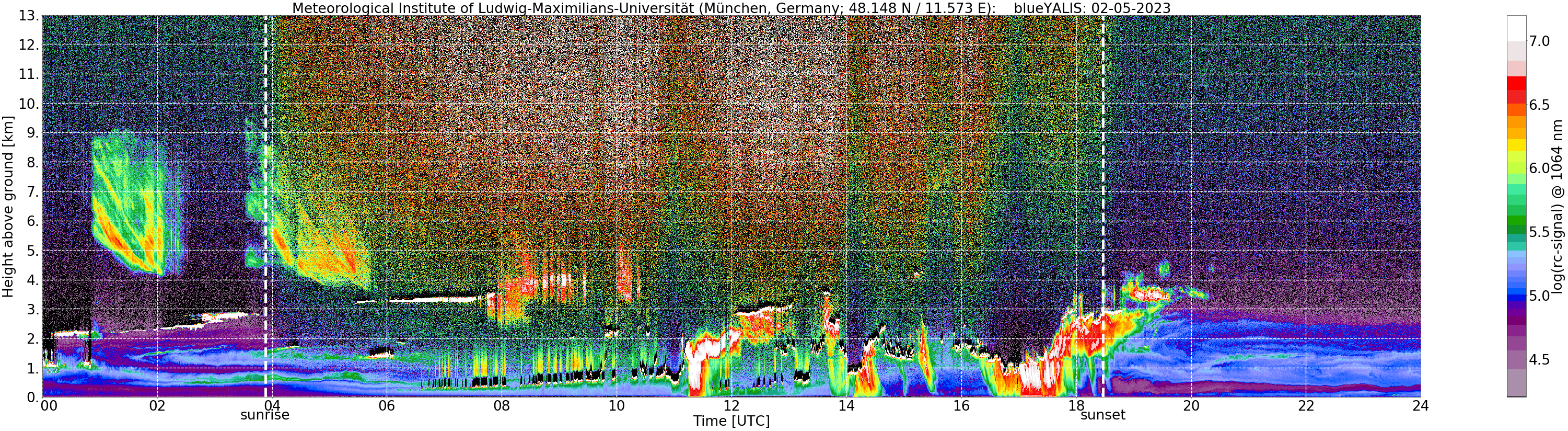Click the '14' time axis tick label
1568x431 pixels.
[846, 406]
